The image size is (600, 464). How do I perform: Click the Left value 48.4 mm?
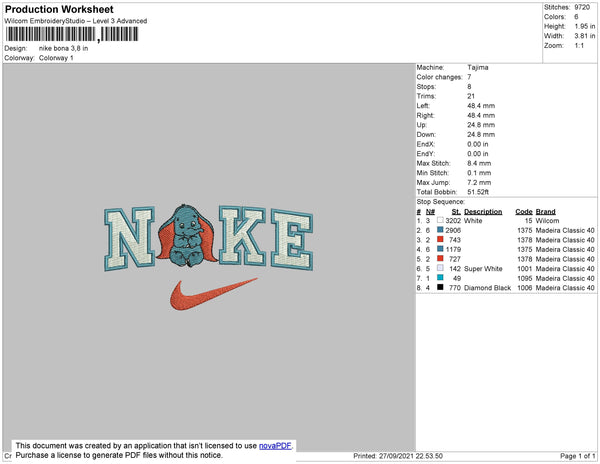click(x=481, y=106)
